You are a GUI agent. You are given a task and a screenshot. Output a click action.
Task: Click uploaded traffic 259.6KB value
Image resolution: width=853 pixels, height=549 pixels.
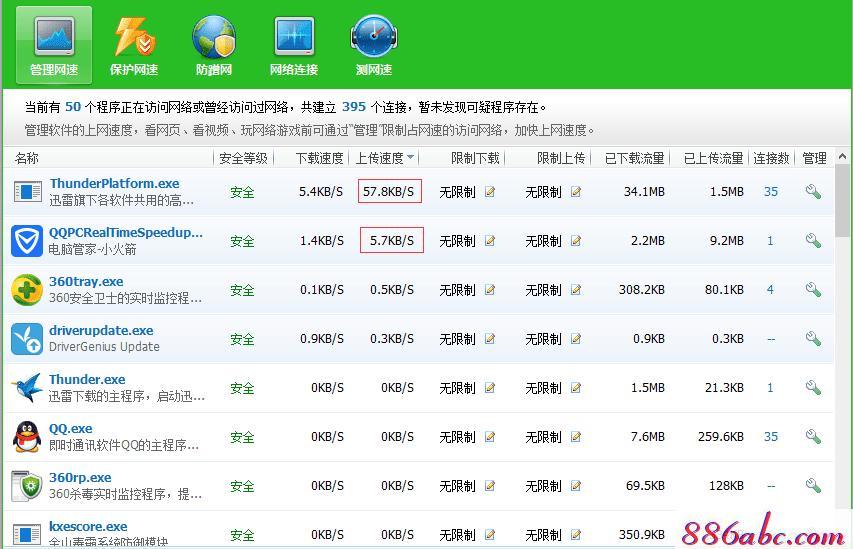(x=721, y=436)
